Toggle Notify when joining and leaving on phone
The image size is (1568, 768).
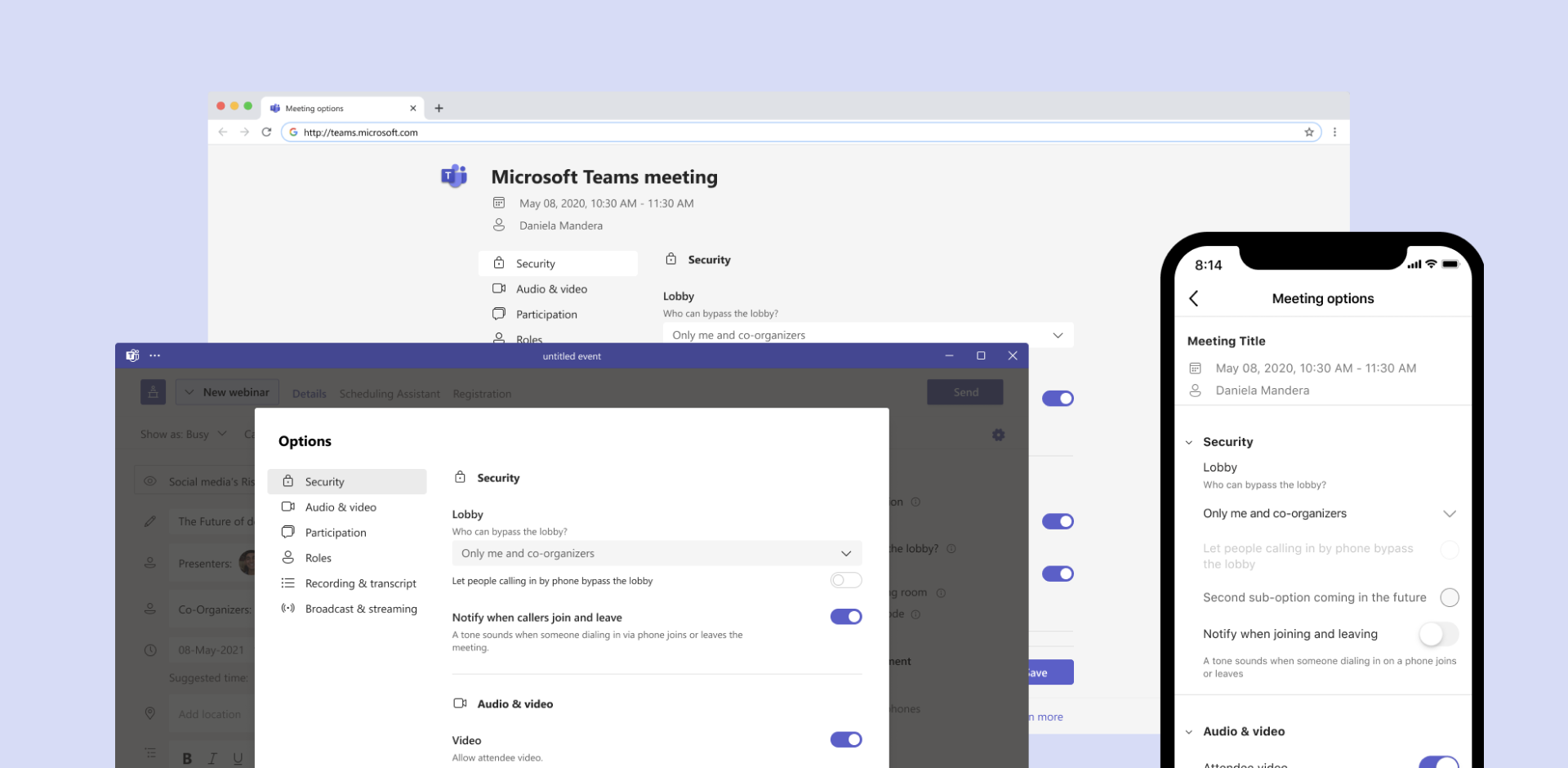[x=1438, y=634]
